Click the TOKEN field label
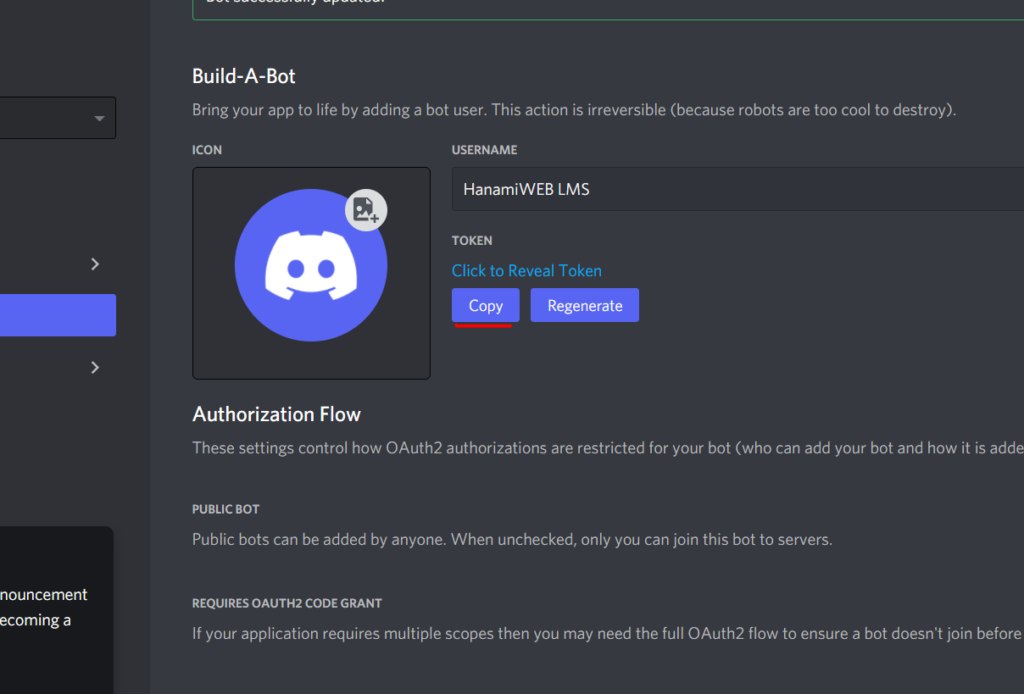This screenshot has height=694, width=1024. (472, 241)
